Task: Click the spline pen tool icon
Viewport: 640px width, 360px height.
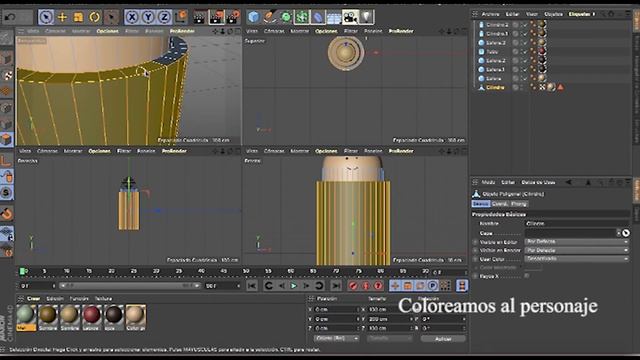Action: [x=269, y=17]
